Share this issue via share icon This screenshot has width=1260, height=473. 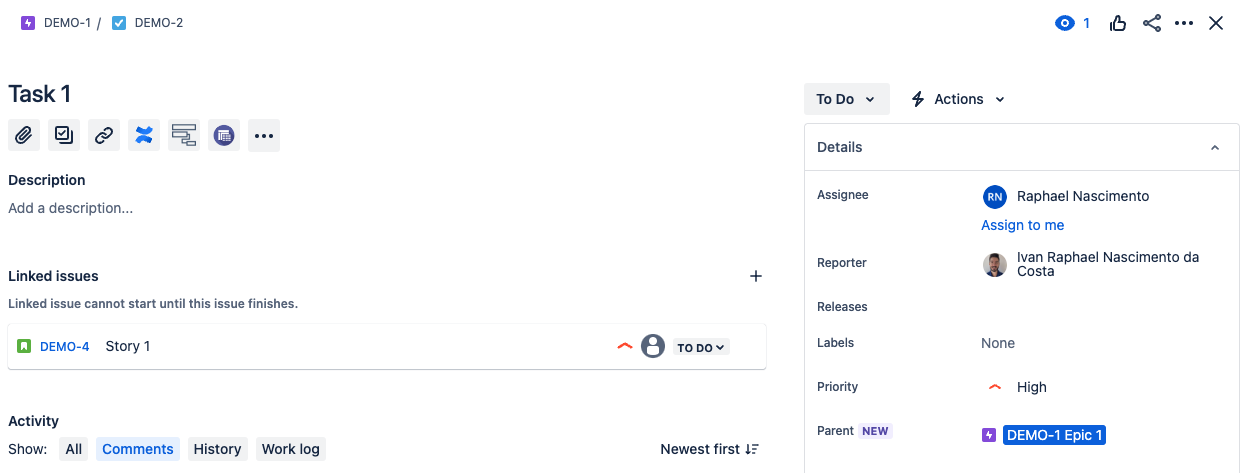tap(1152, 23)
